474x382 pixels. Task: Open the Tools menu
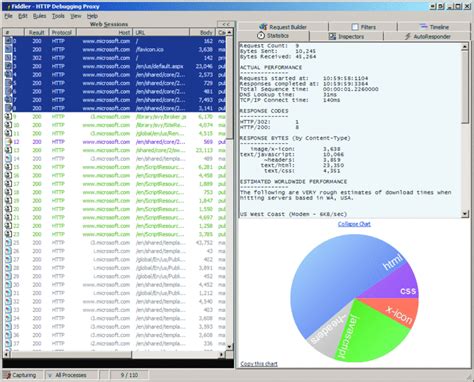(x=58, y=16)
